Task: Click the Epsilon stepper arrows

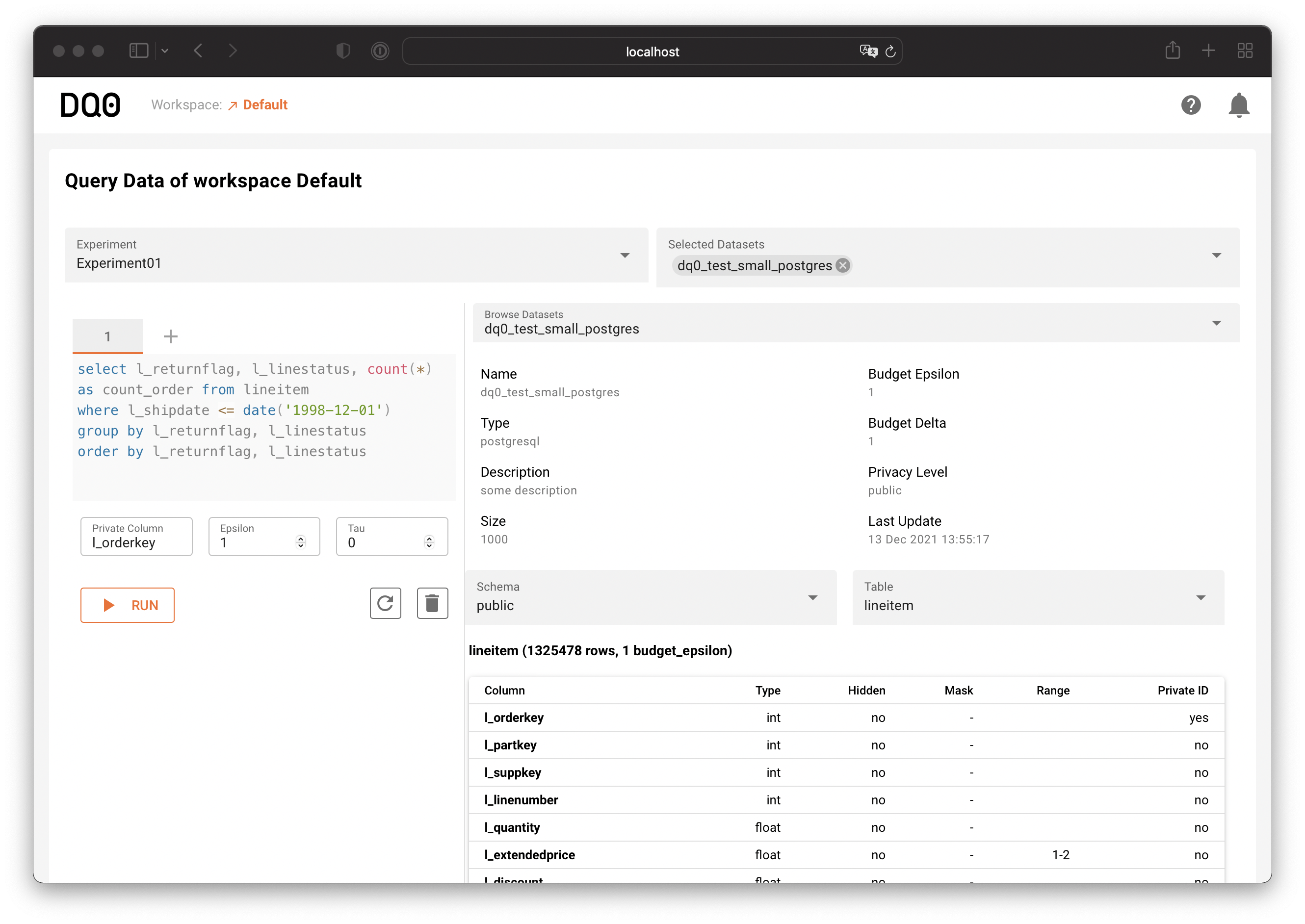Action: (x=301, y=542)
